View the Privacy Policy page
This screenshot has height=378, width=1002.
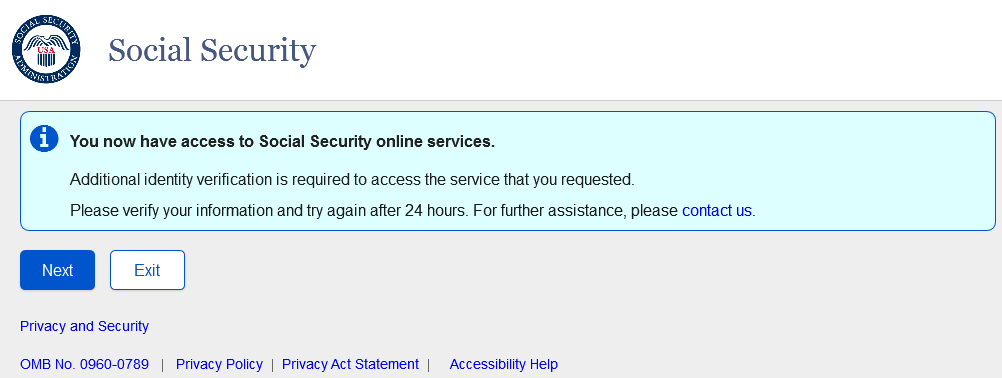click(x=219, y=365)
